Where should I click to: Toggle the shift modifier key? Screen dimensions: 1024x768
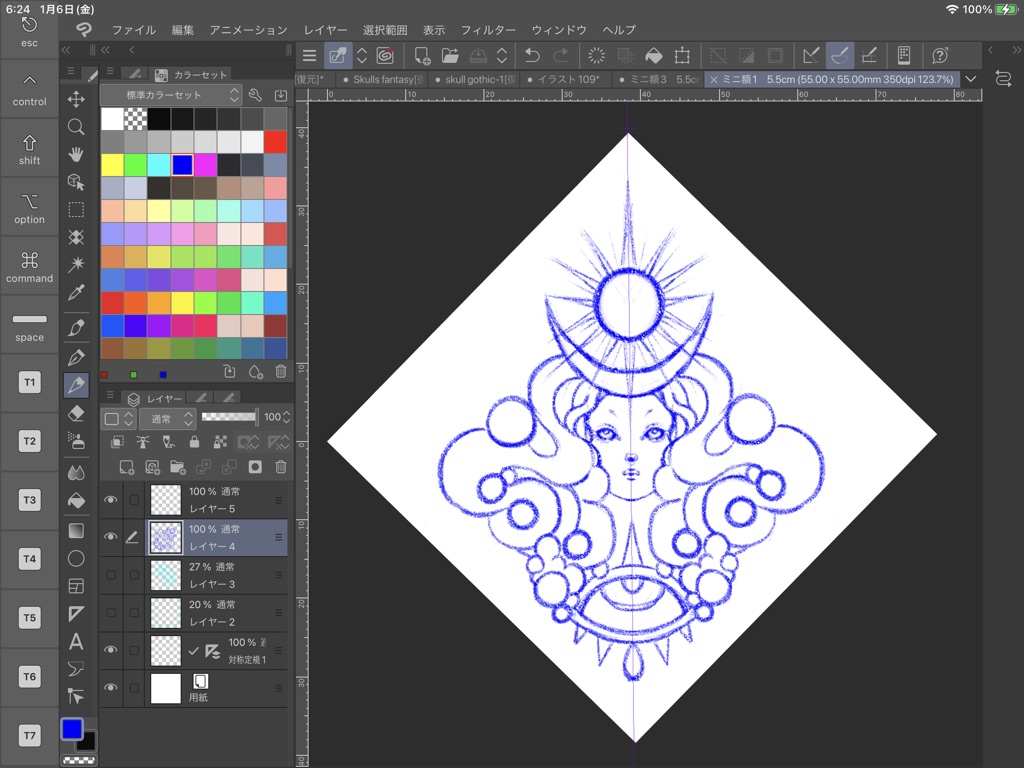29,149
